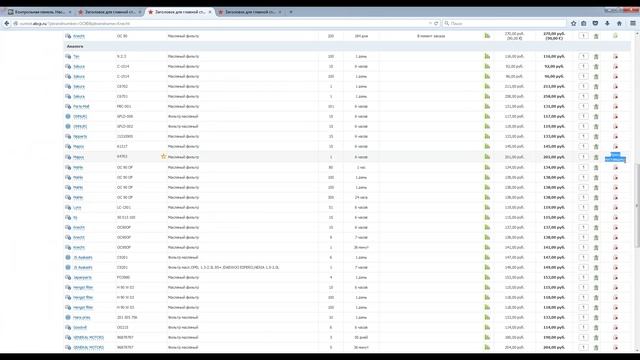Open statistics chart icon in the Lynx row
The width and height of the screenshot is (640, 360).
pos(487,207)
